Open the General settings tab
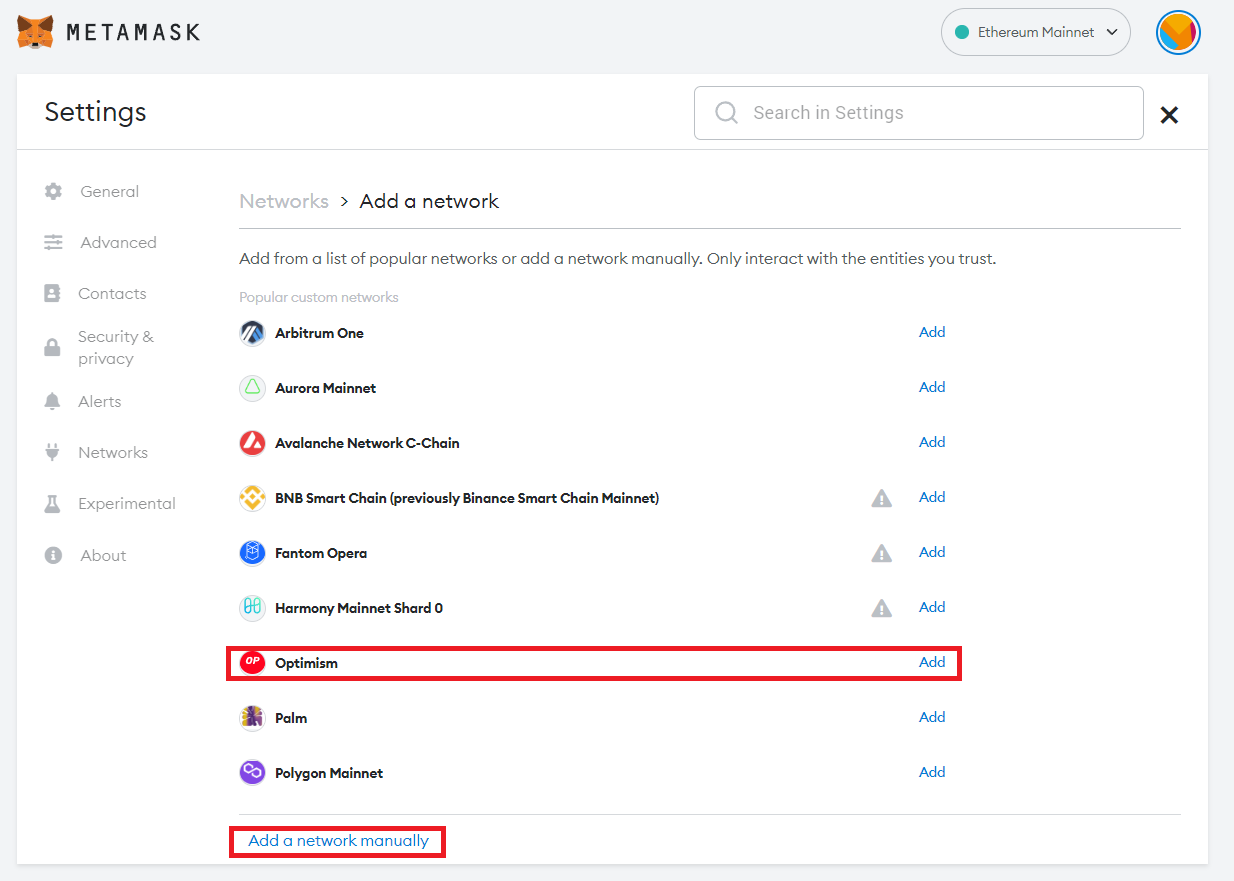Image resolution: width=1234 pixels, height=881 pixels. [x=109, y=191]
